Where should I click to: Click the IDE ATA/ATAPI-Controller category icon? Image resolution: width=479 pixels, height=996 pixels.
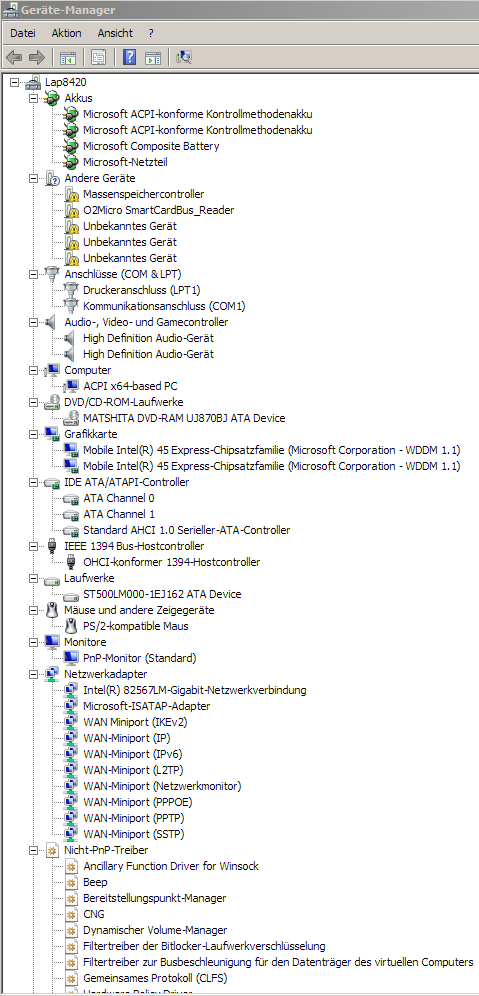(x=53, y=482)
